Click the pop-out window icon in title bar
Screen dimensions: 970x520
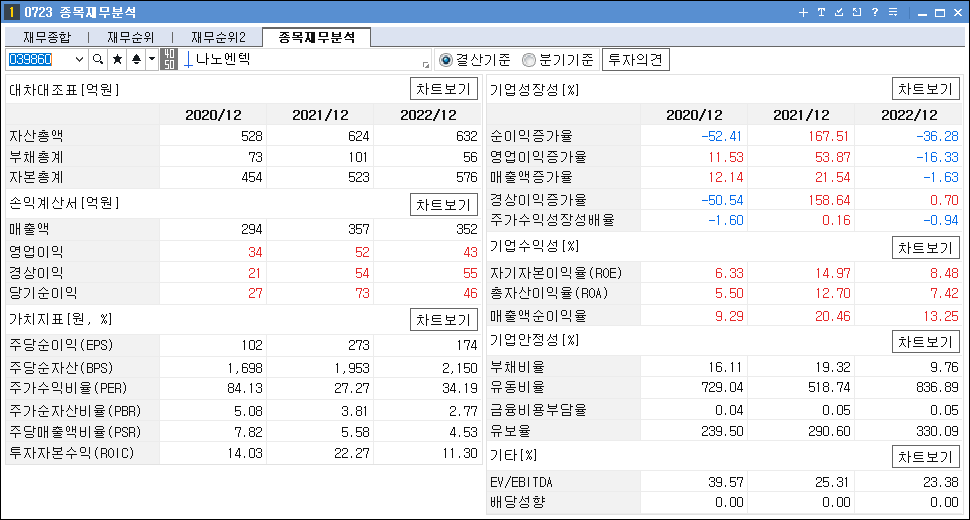(857, 12)
